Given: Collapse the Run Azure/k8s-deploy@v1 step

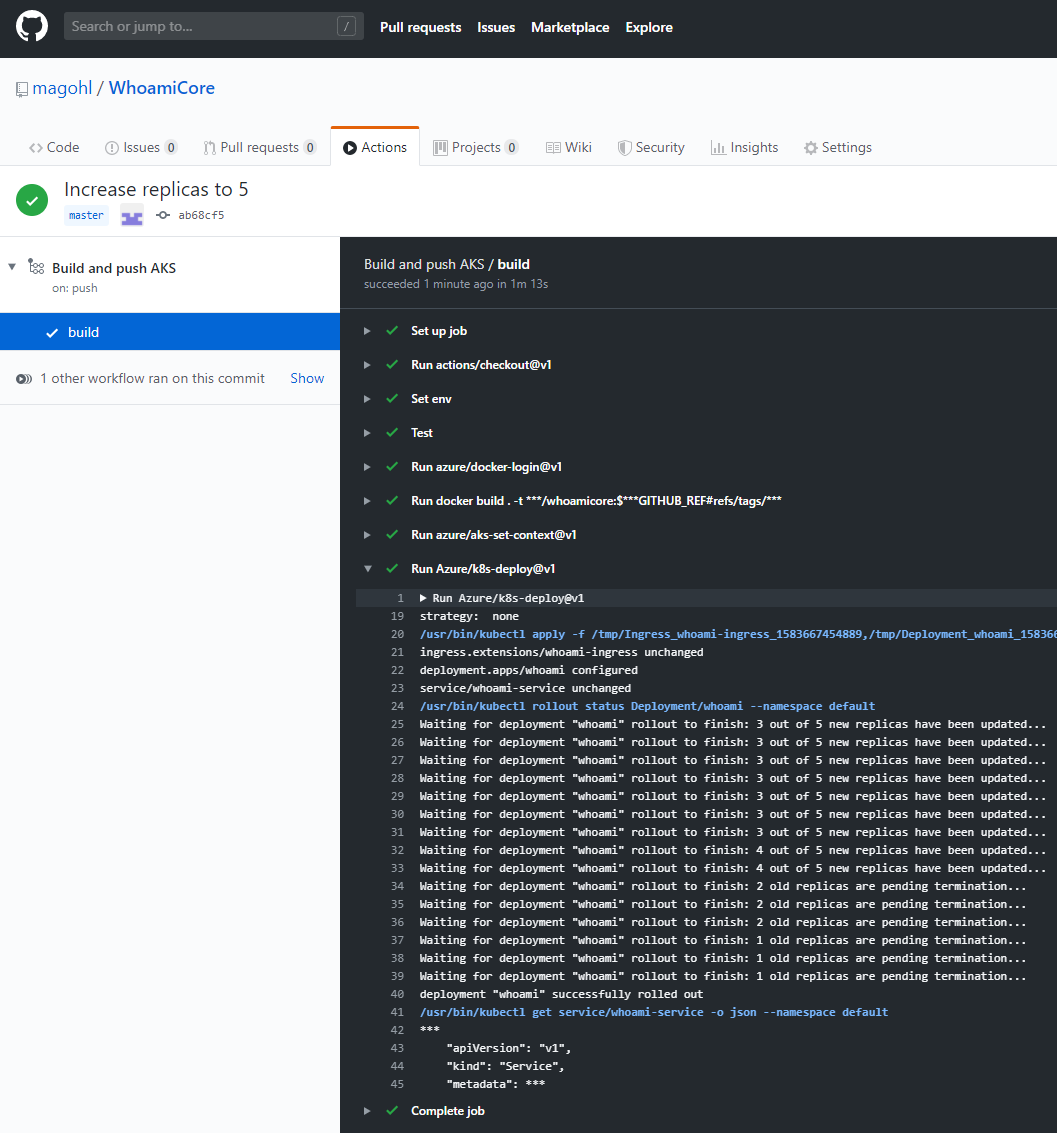Looking at the screenshot, I should coord(367,568).
